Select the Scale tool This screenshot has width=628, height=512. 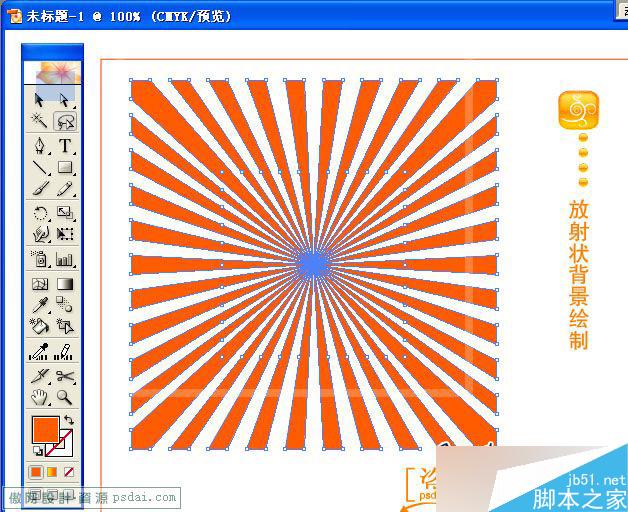tap(65, 213)
